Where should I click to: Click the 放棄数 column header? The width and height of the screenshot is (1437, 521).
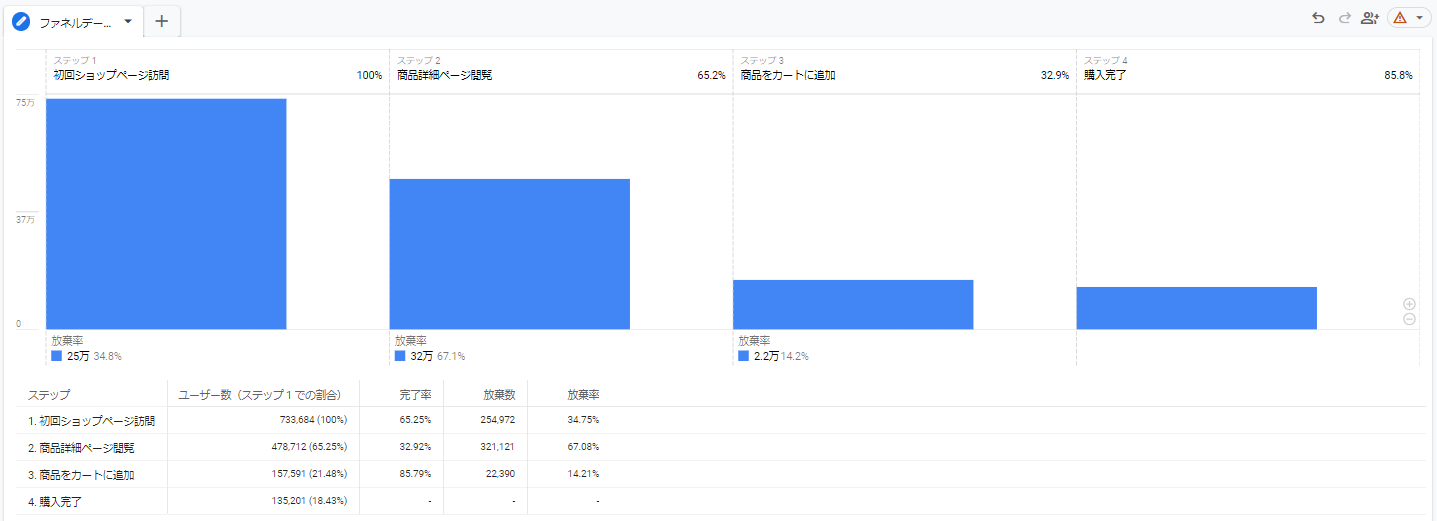pos(499,395)
